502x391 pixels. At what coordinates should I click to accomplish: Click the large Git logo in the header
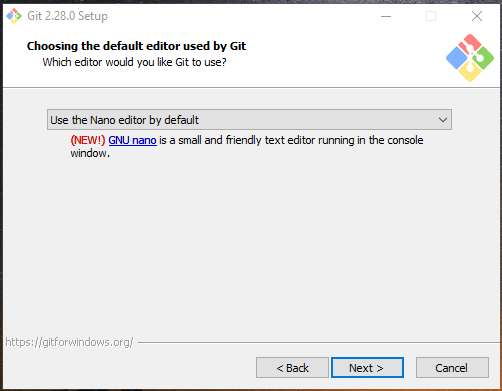coord(470,58)
